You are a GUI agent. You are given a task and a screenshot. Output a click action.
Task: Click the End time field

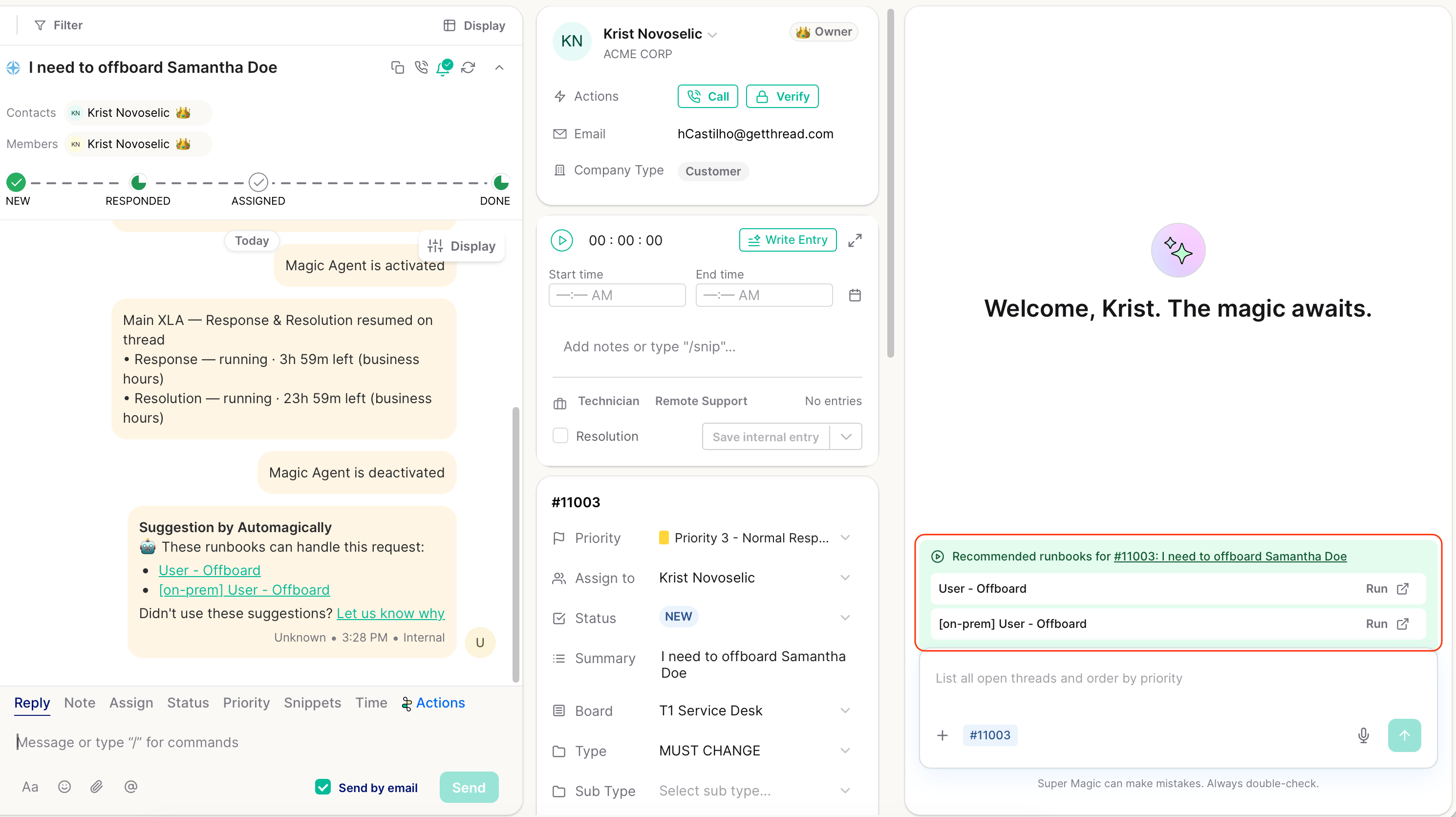(x=764, y=295)
